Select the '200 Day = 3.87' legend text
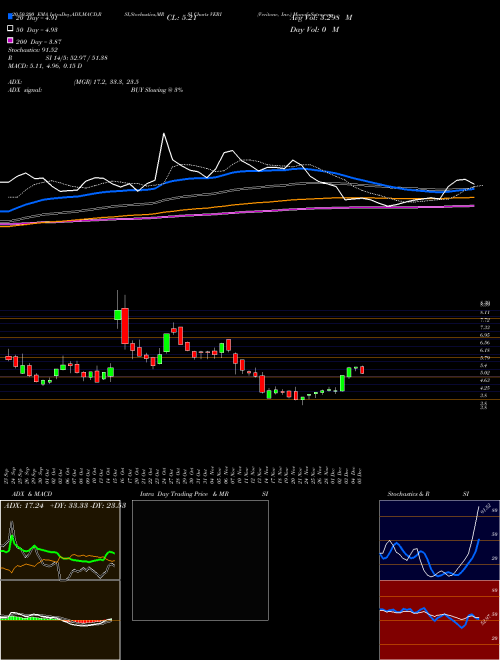The width and height of the screenshot is (500, 660). 39,42
